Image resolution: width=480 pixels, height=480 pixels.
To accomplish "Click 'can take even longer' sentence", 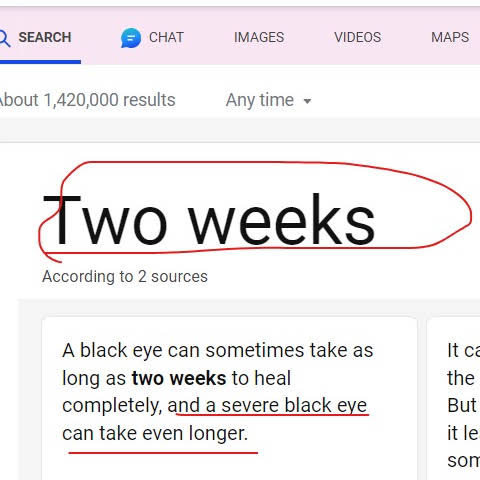I will [155, 434].
